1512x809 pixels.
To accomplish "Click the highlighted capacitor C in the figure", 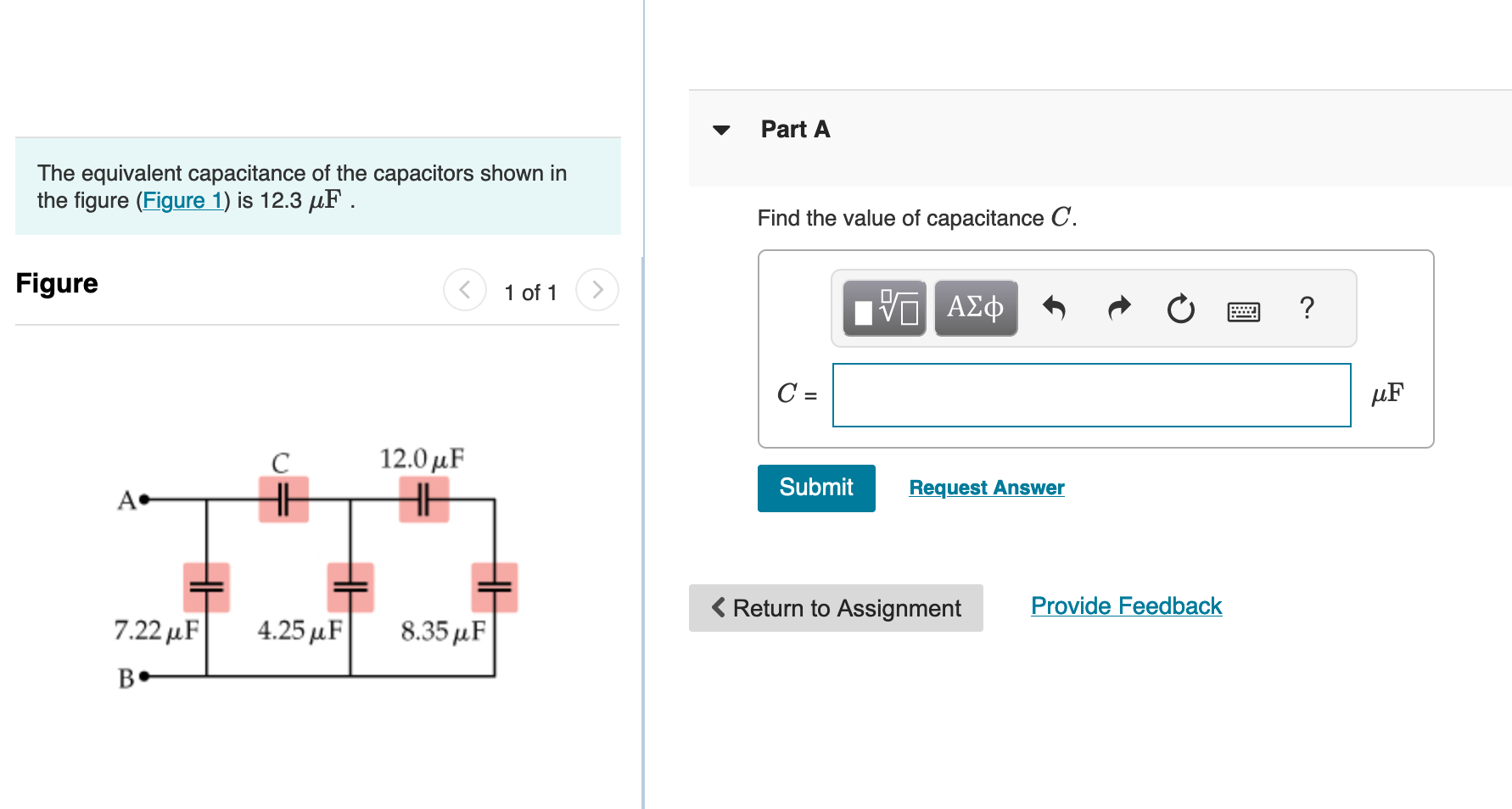I will coord(283,499).
